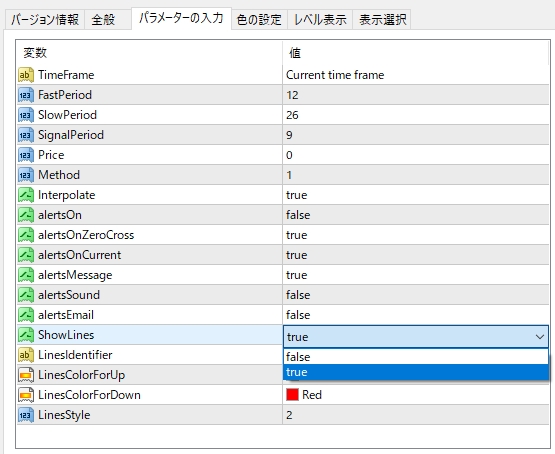Open the 表示選択 tab
Image resolution: width=555 pixels, height=454 pixels.
pos(382,19)
